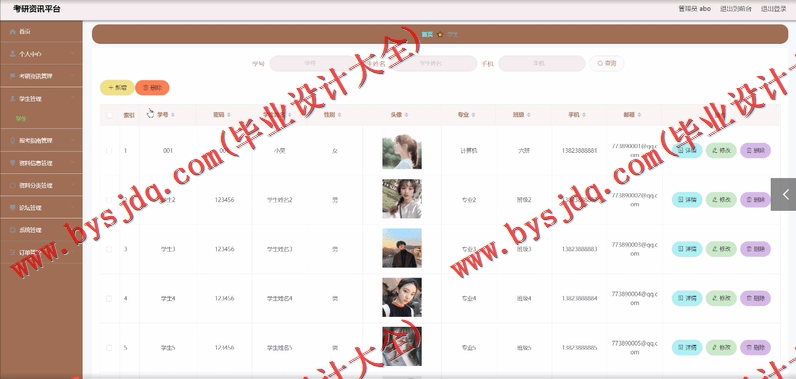Select 学生 submenu item in sidebar
The image size is (796, 379).
coord(21,119)
